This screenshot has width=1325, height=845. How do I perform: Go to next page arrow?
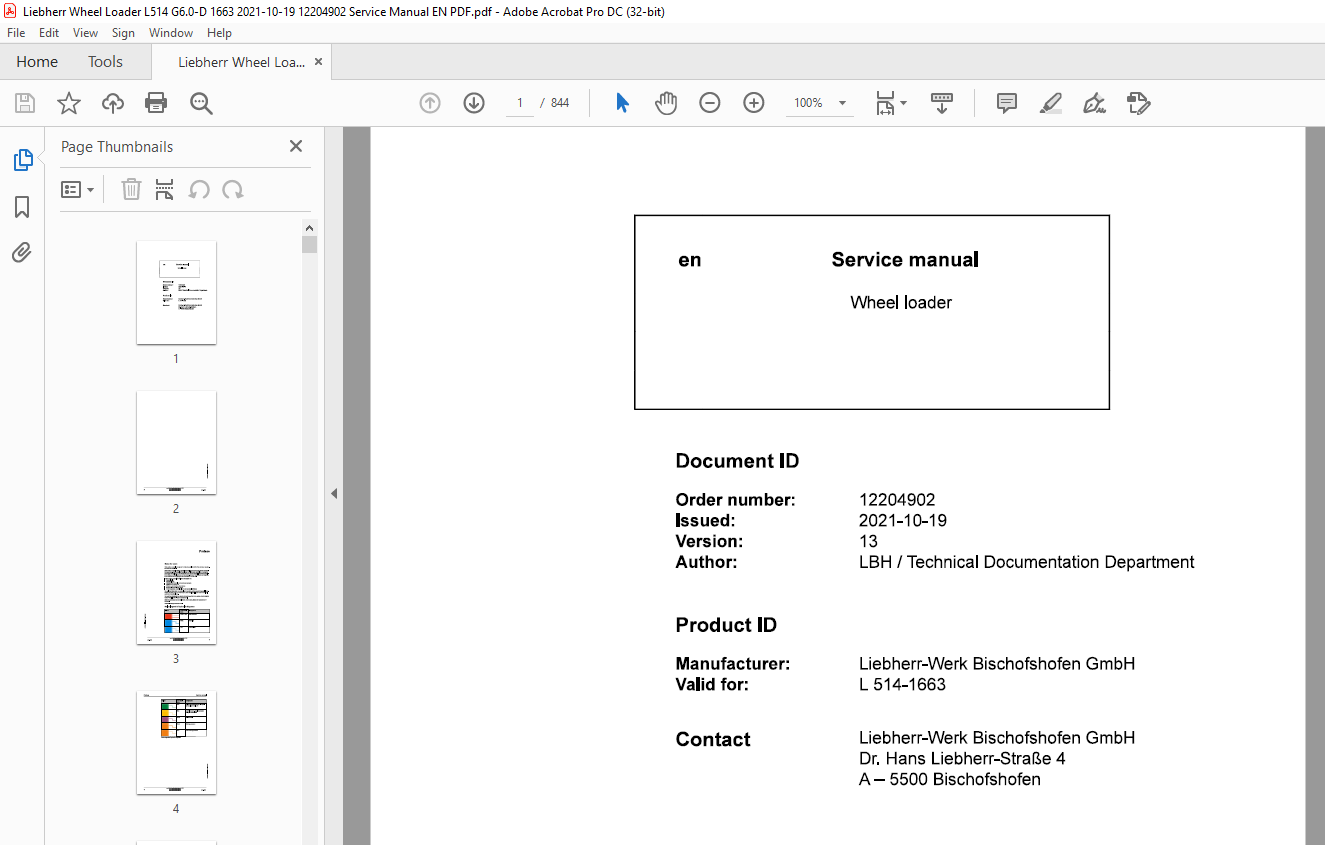[474, 103]
